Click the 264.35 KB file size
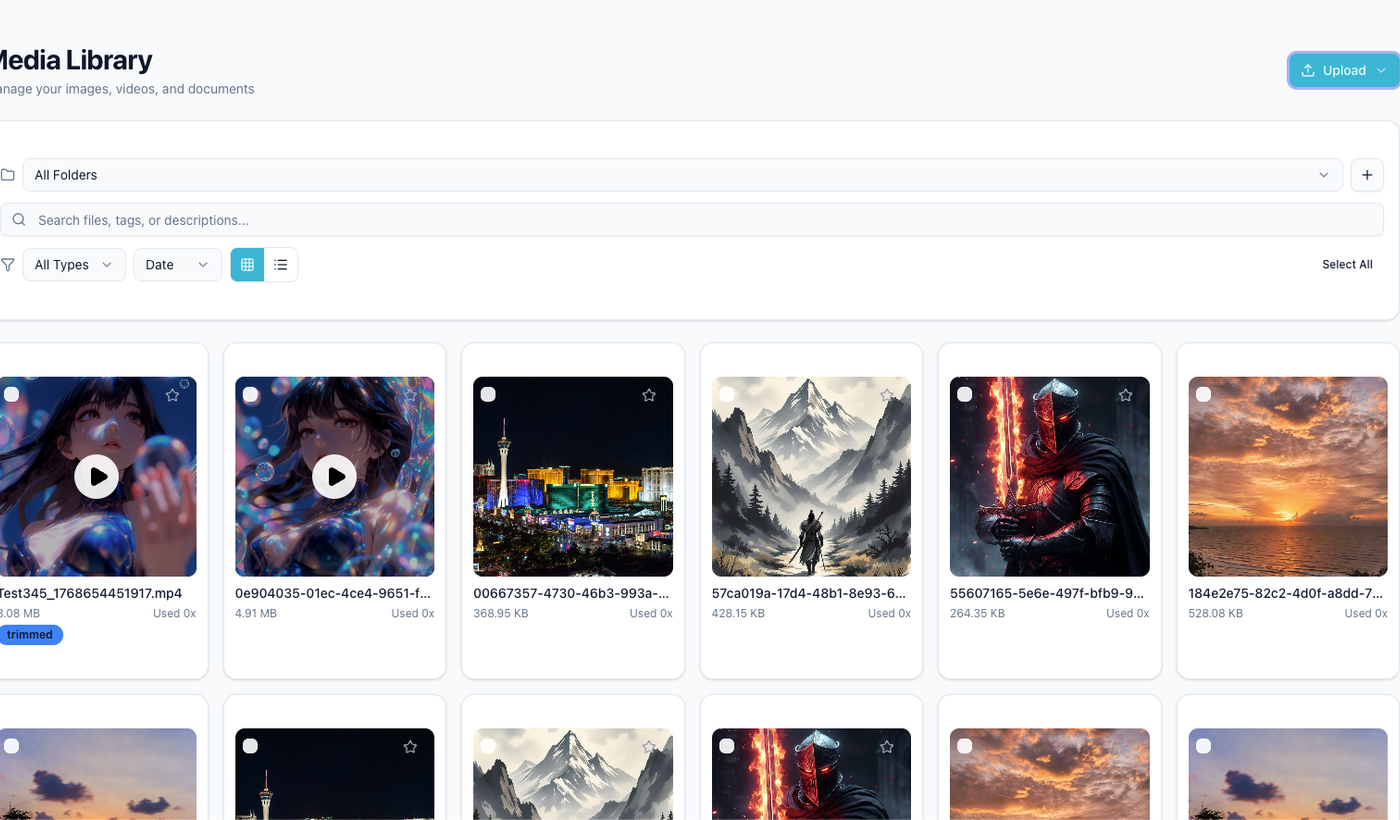 click(x=978, y=613)
